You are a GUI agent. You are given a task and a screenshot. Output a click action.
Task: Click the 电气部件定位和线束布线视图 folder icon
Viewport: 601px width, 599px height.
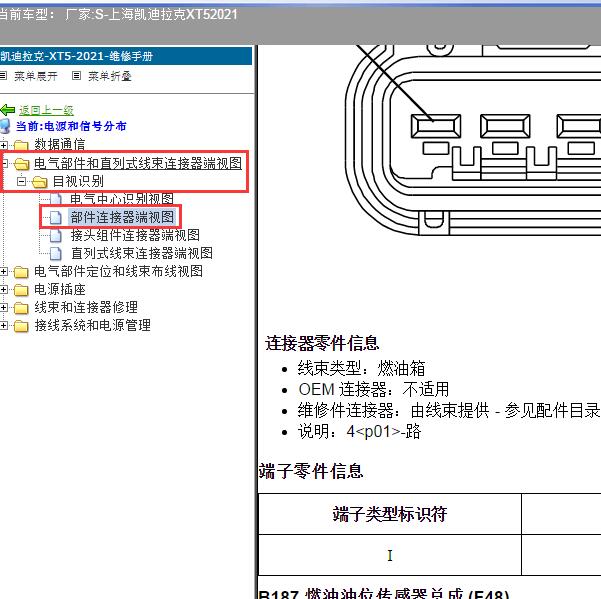tap(21, 272)
